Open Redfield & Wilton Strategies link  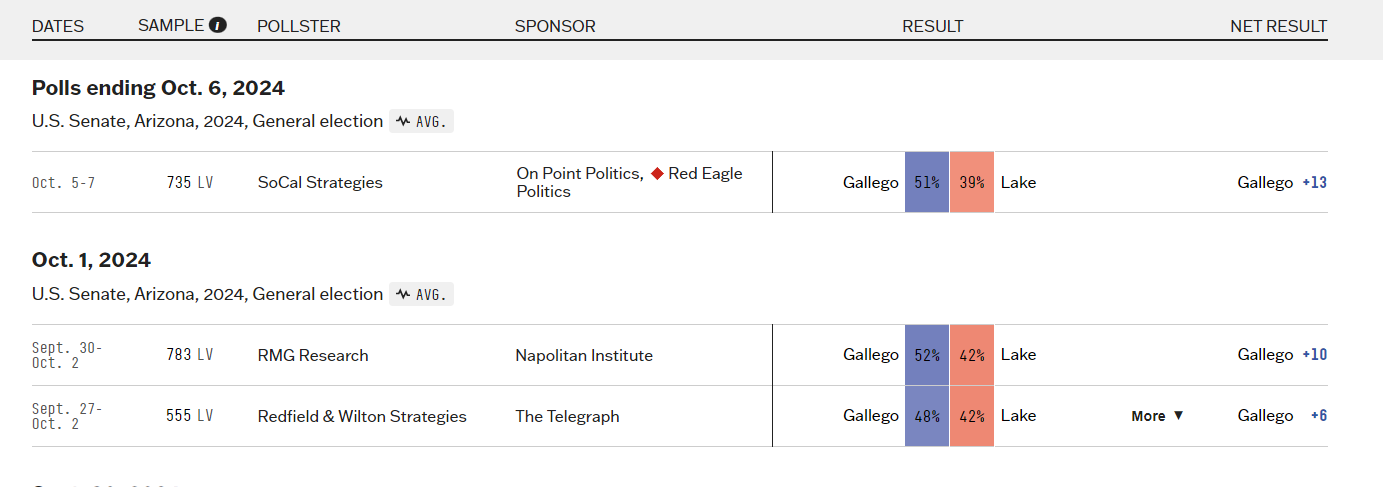(362, 416)
